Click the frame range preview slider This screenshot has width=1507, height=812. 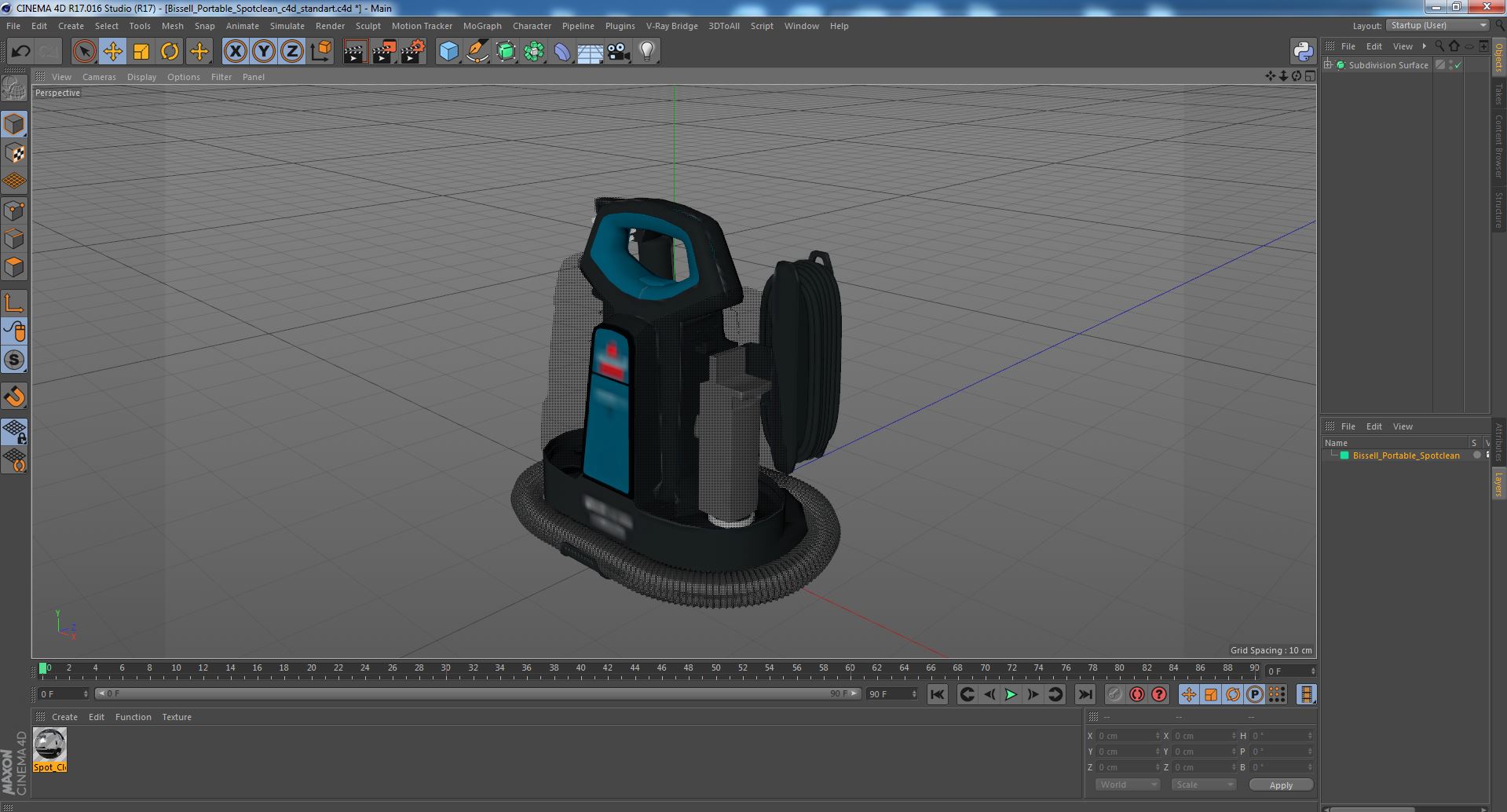(477, 694)
